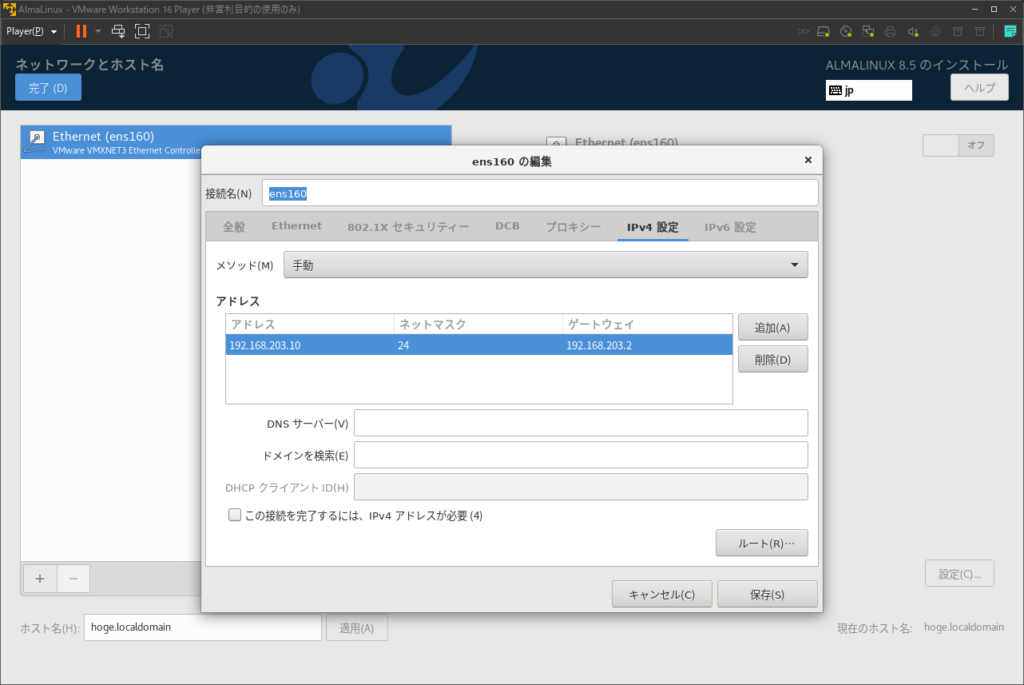Select the gateway cell 192.168.203.2
Image resolution: width=1024 pixels, height=685 pixels.
[x=647, y=345]
